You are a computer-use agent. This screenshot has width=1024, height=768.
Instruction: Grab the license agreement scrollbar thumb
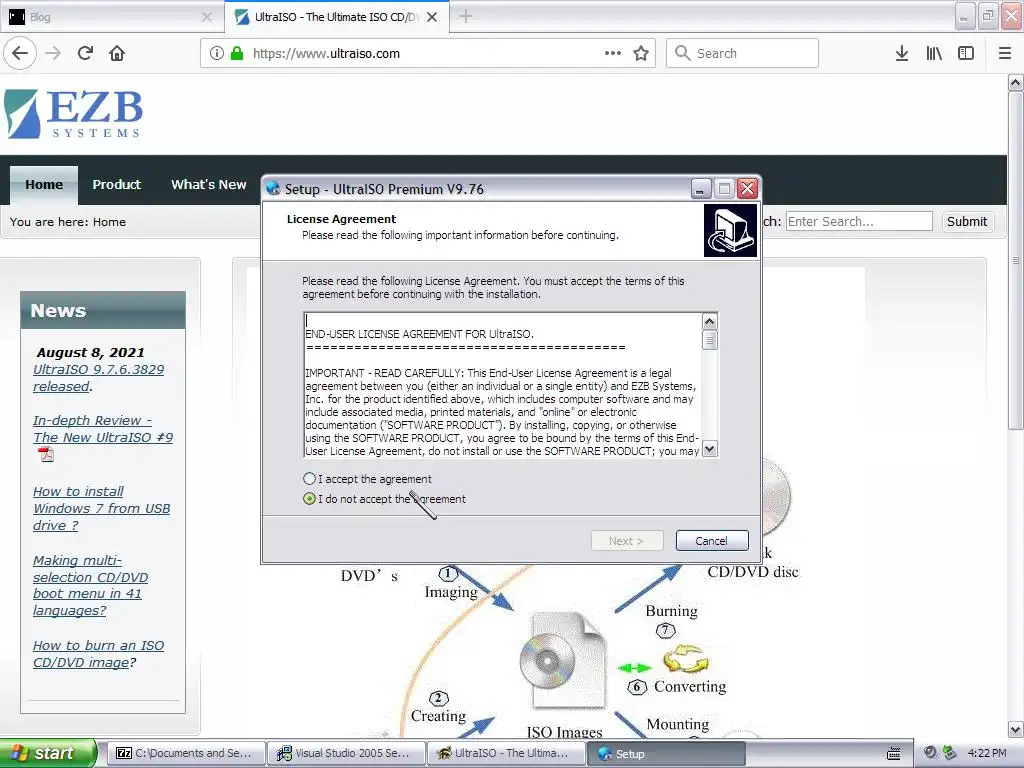click(710, 340)
